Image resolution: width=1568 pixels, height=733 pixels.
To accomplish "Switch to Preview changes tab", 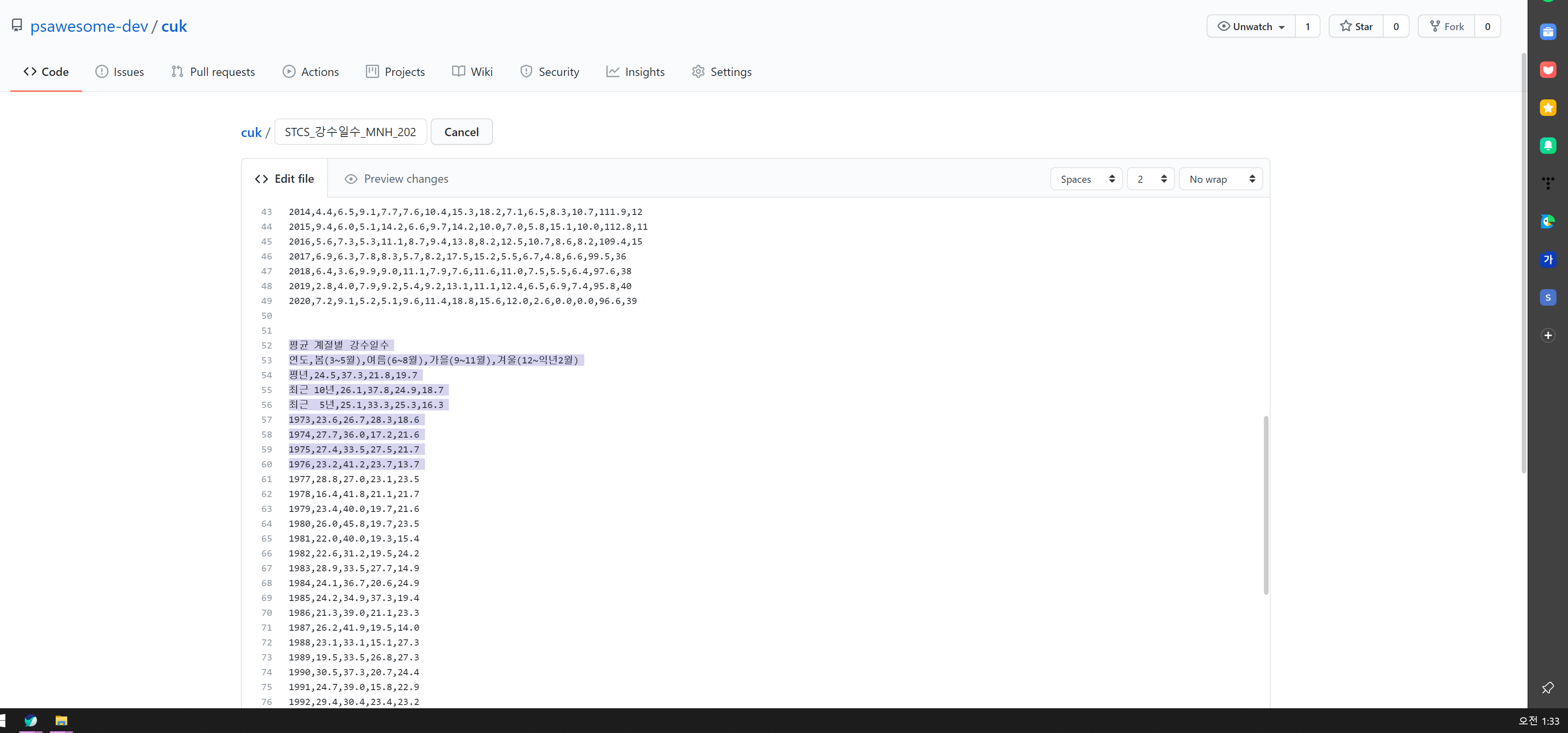I will click(396, 179).
